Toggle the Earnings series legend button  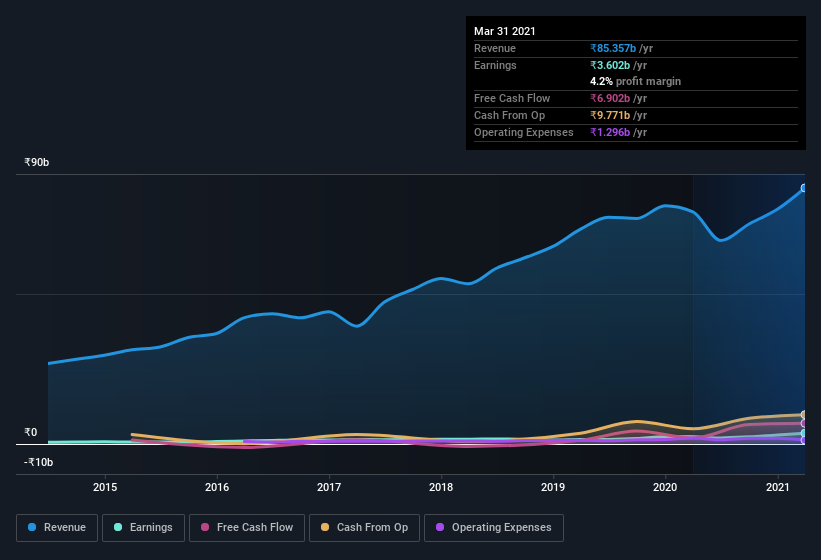pos(143,528)
